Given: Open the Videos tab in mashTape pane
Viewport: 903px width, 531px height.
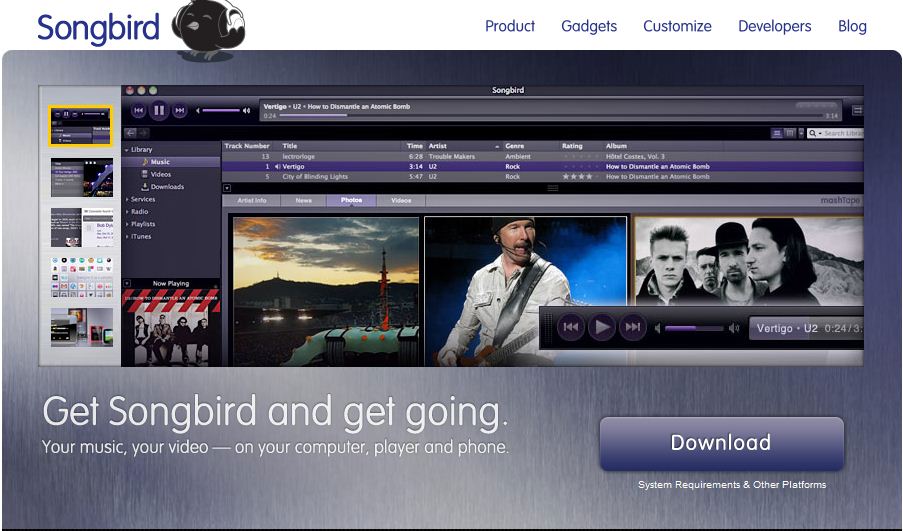Looking at the screenshot, I should (x=401, y=200).
